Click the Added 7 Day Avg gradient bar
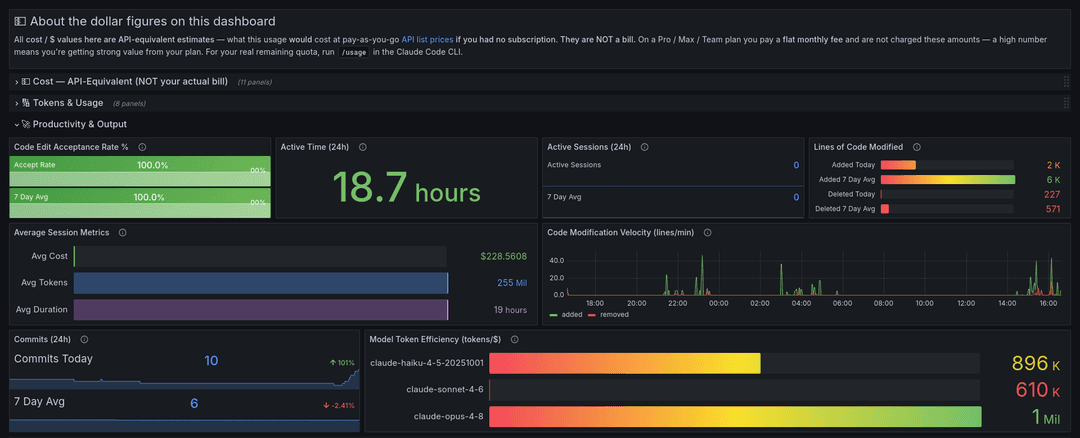Viewport: 1080px width, 438px height. tap(948, 180)
